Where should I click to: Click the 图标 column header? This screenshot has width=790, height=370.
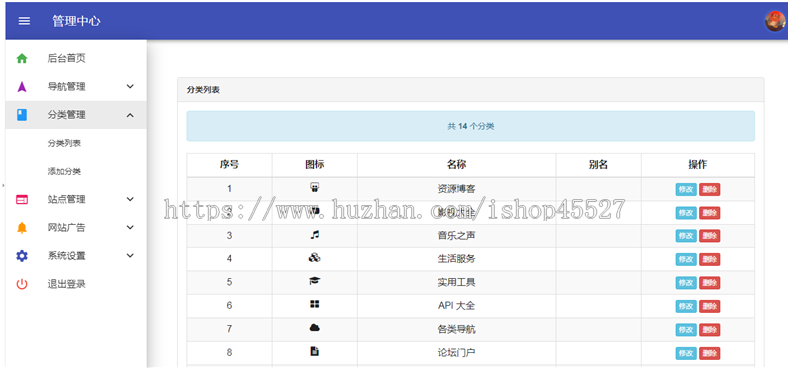(x=314, y=165)
